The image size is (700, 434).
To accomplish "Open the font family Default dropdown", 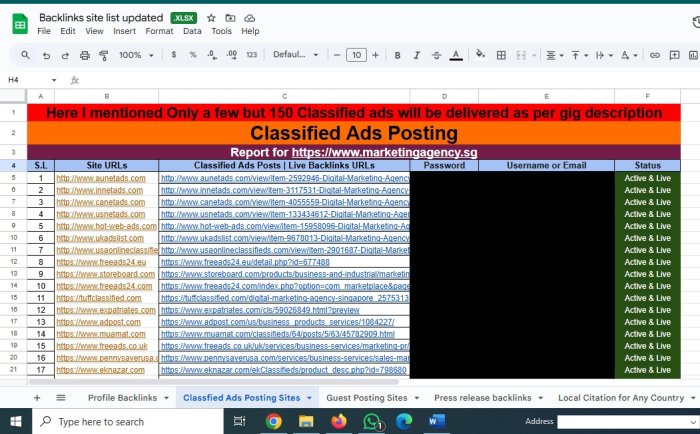I will coord(296,54).
